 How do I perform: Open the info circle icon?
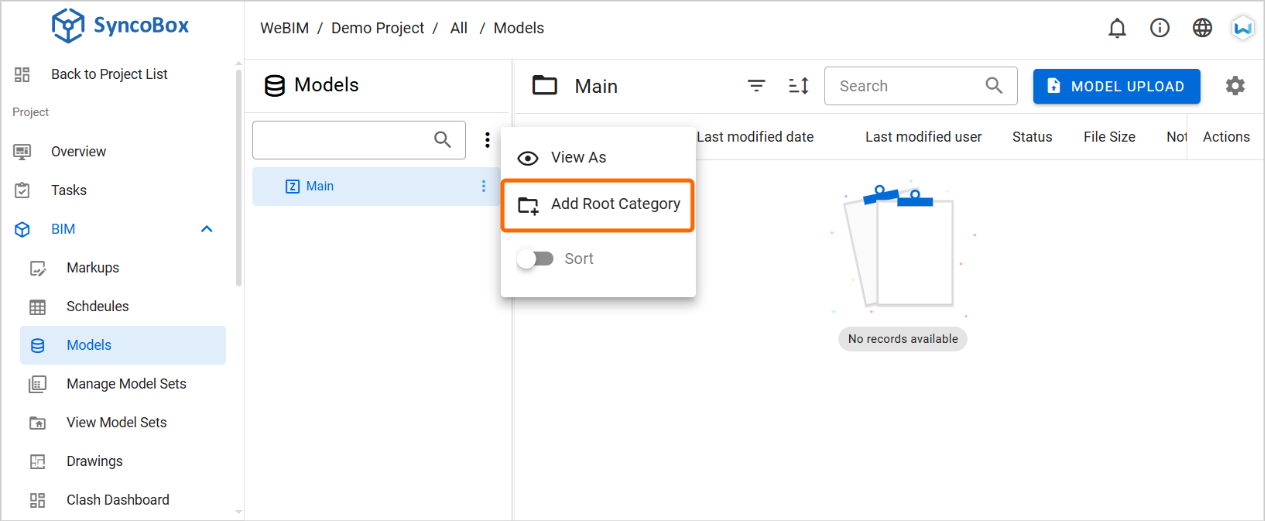click(x=1160, y=28)
